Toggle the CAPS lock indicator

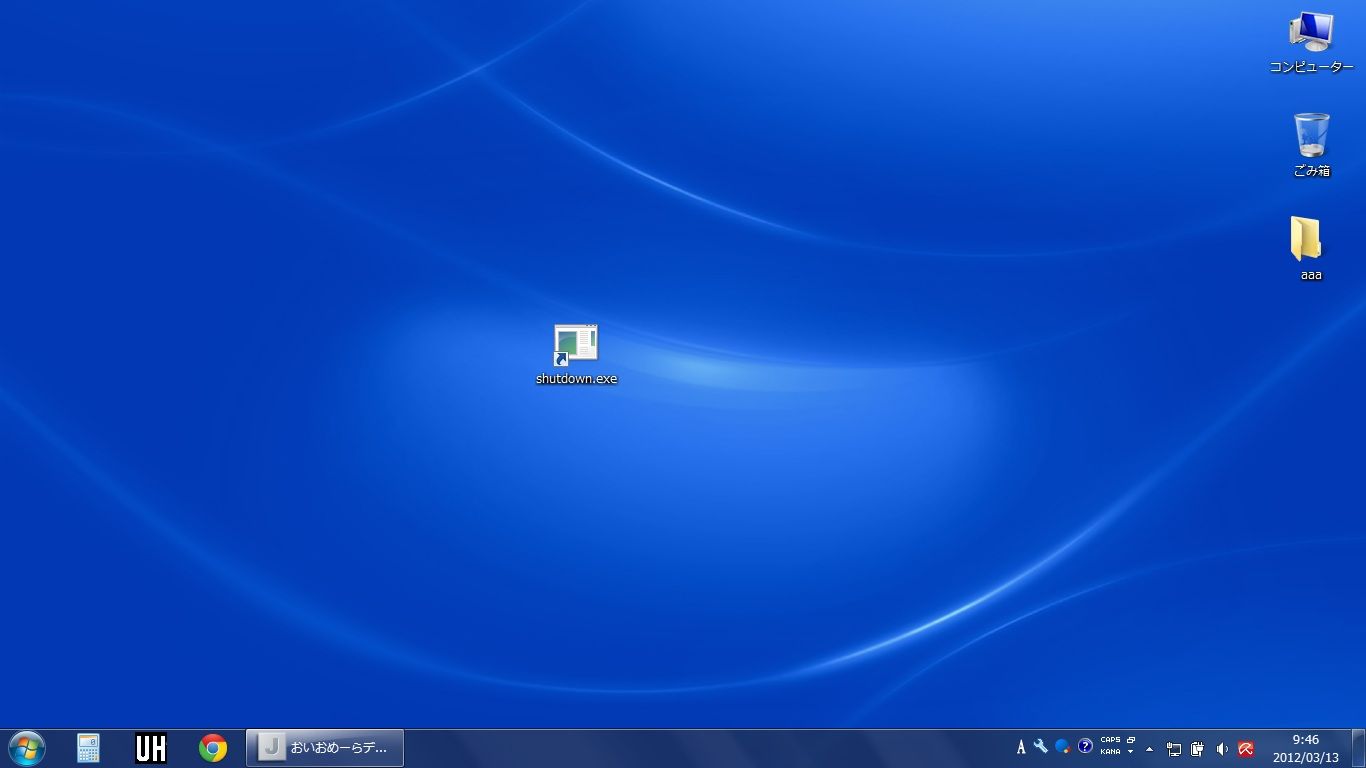point(1110,741)
